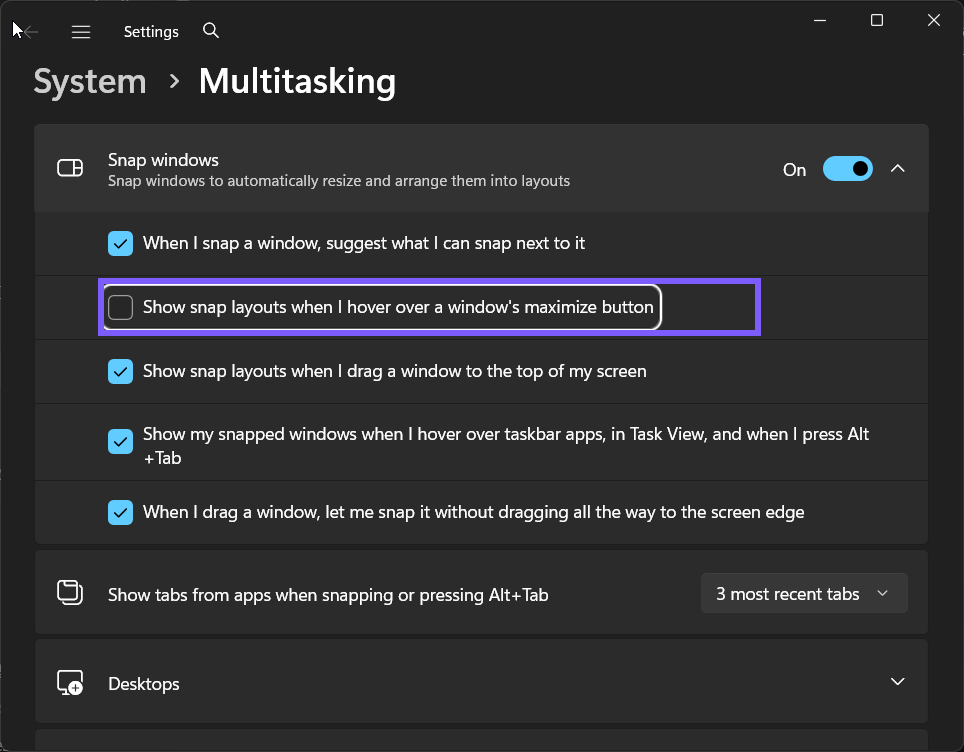This screenshot has width=964, height=752.
Task: Uncheck show snapped windows in Alt+Tab
Action: click(x=120, y=441)
